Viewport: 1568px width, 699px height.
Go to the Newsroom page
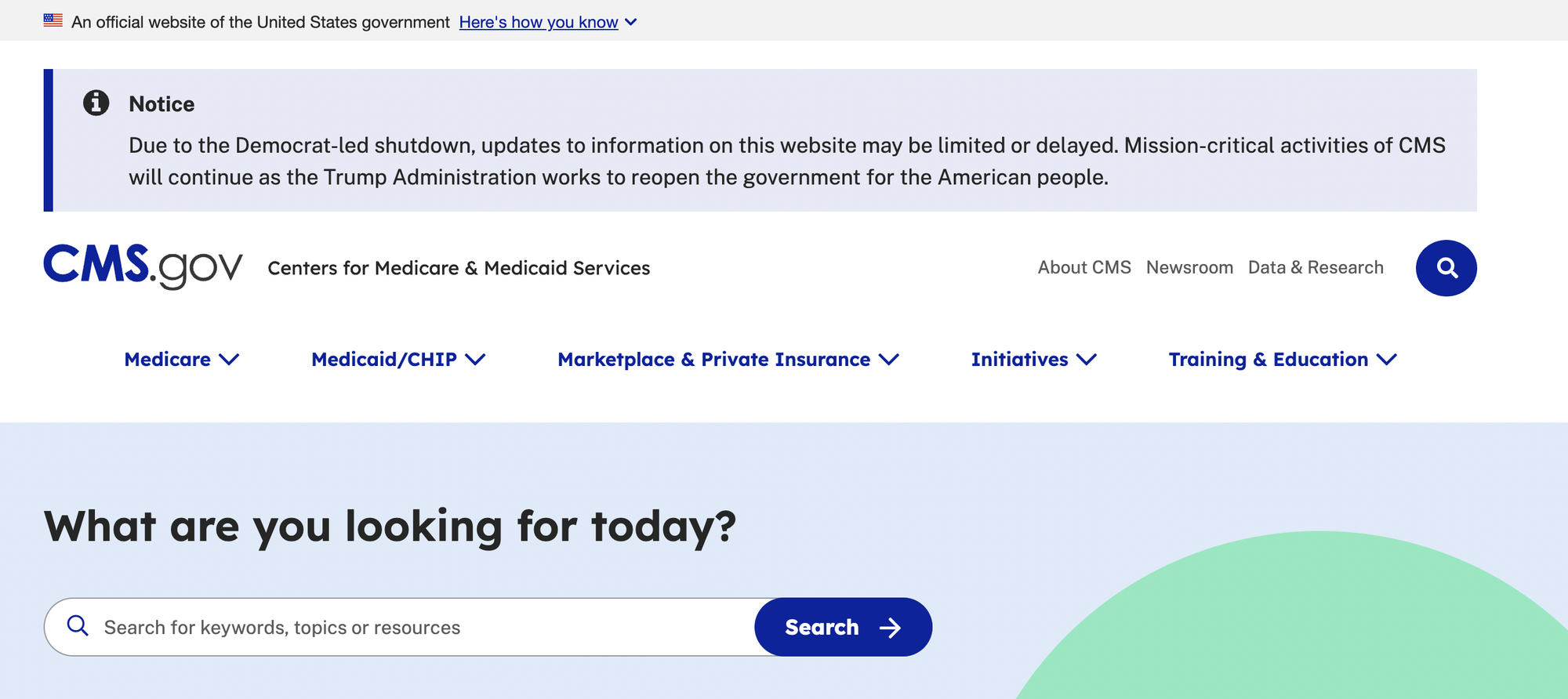tap(1189, 268)
